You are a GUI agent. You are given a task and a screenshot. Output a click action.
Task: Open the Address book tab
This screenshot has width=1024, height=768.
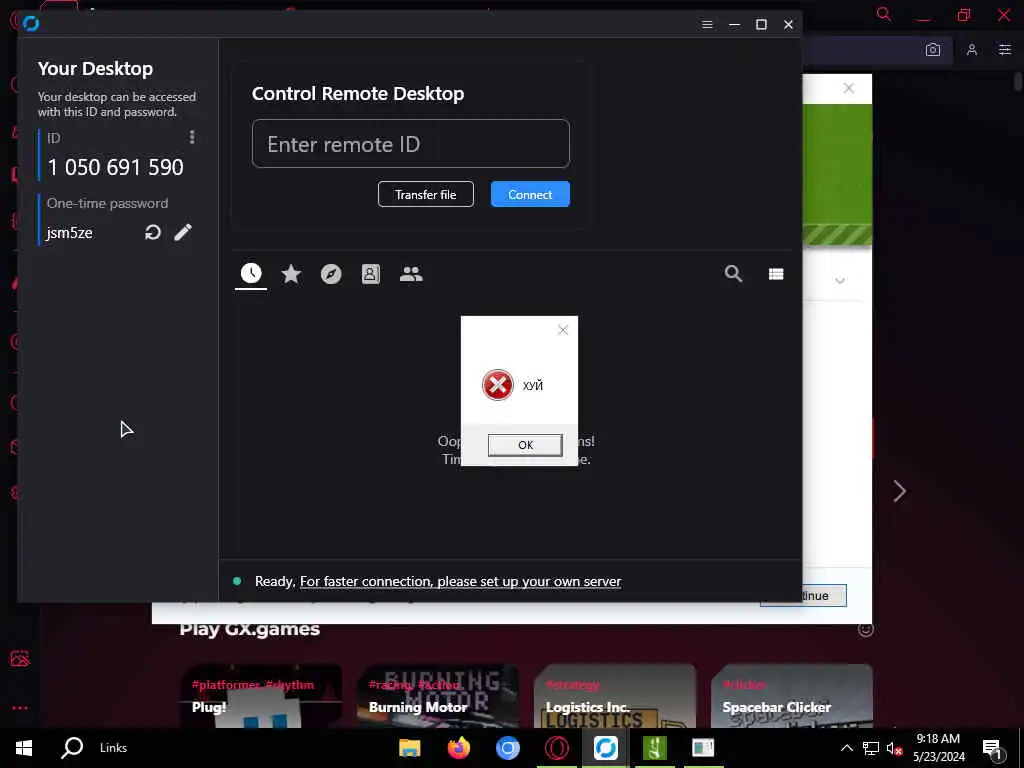coord(370,274)
